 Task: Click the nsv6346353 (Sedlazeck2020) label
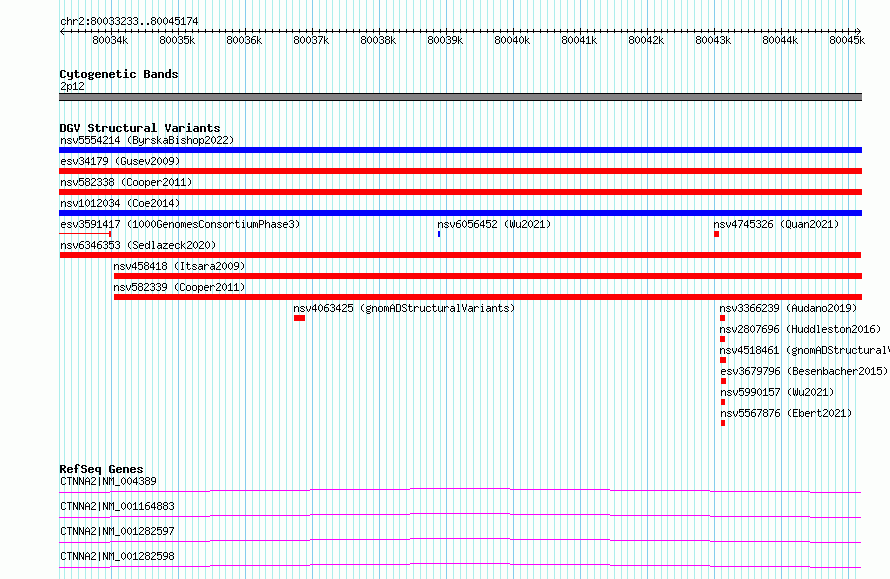coord(138,245)
